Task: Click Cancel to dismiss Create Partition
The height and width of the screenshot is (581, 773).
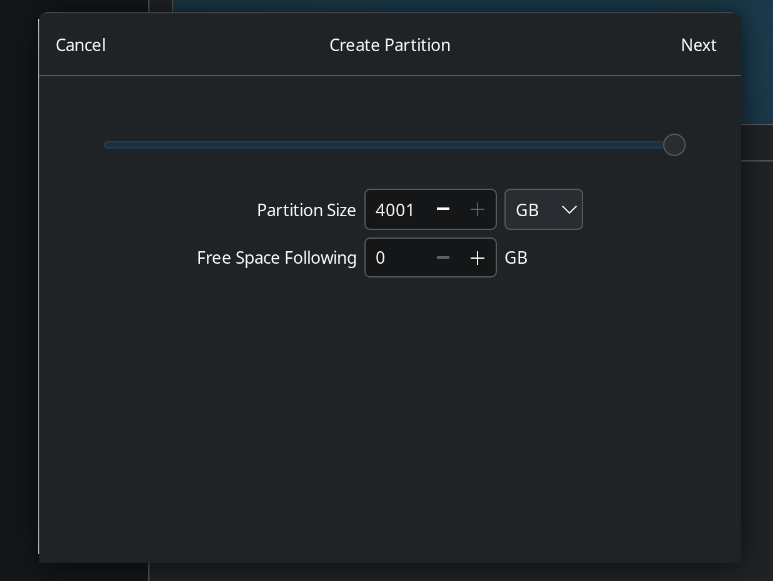Action: click(x=81, y=45)
